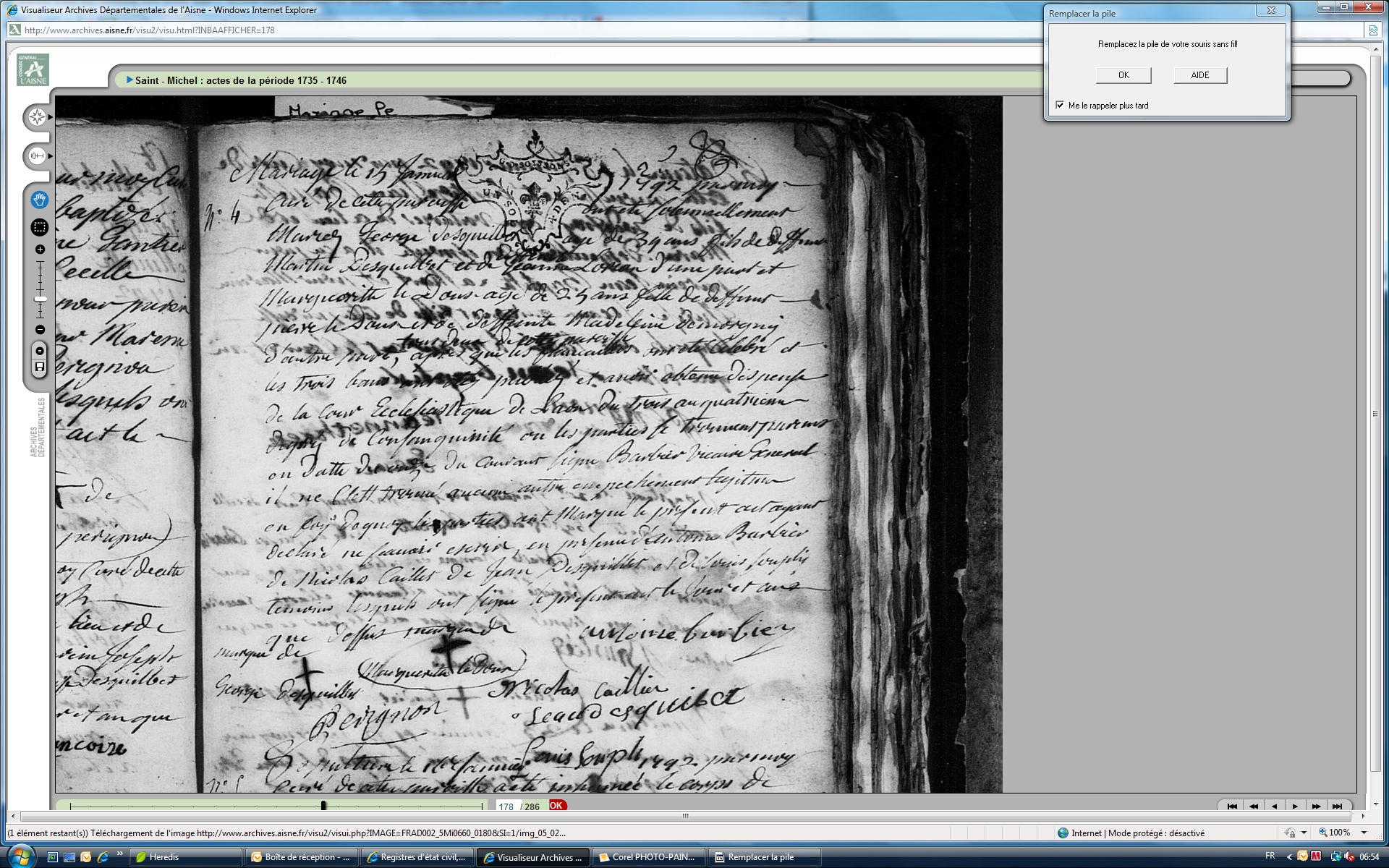Switch to Corel PHOTO-PAINT taskbar item

pos(647,857)
